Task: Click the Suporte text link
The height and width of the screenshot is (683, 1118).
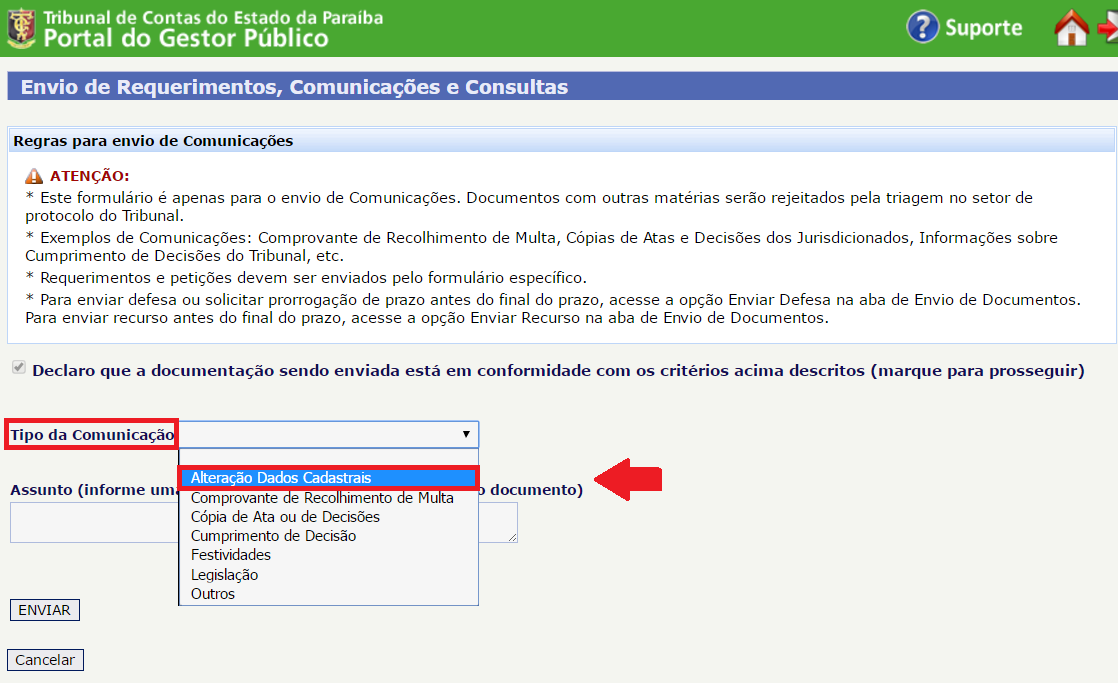Action: click(x=983, y=28)
